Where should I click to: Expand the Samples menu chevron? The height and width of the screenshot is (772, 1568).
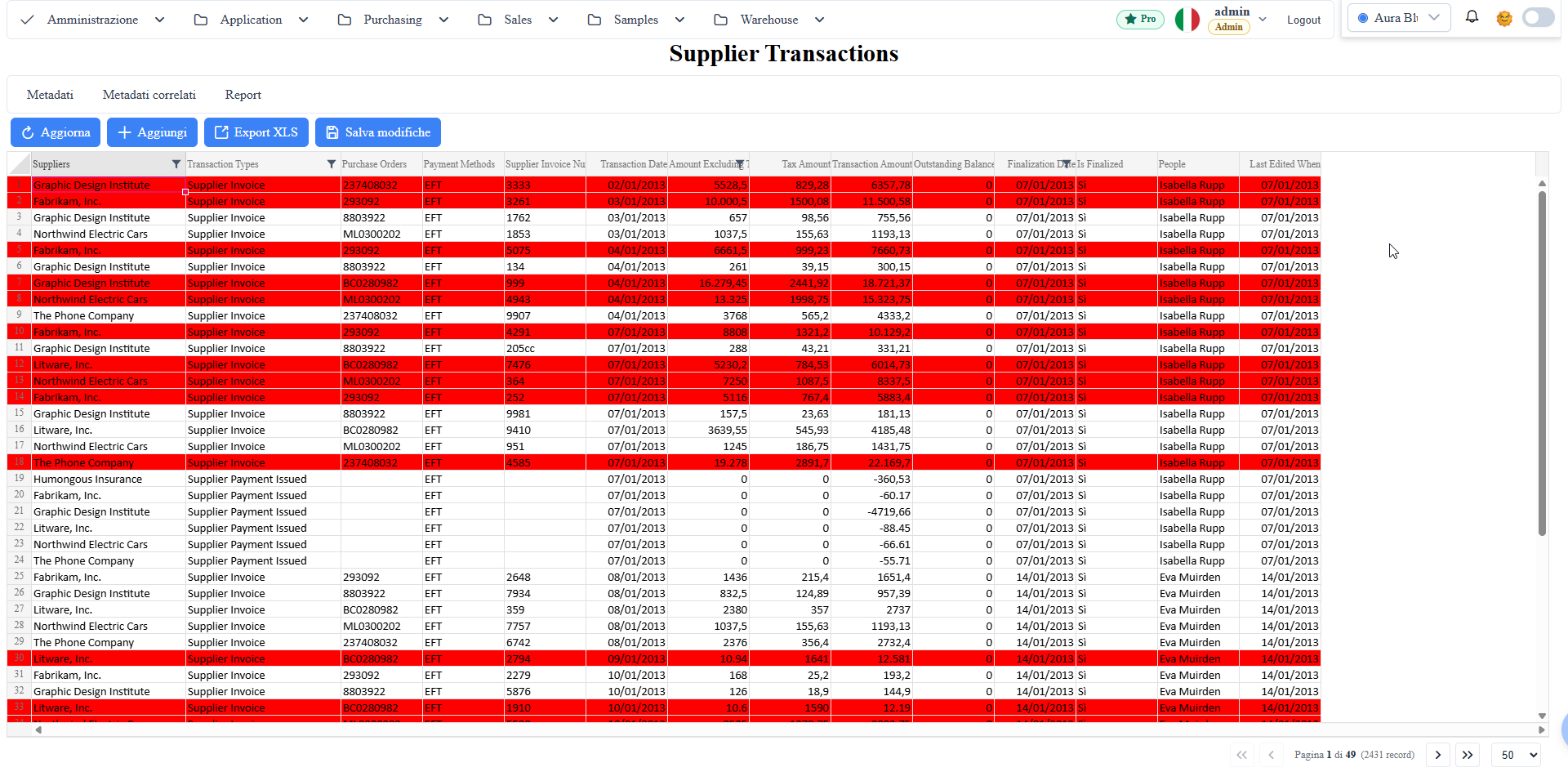tap(679, 20)
